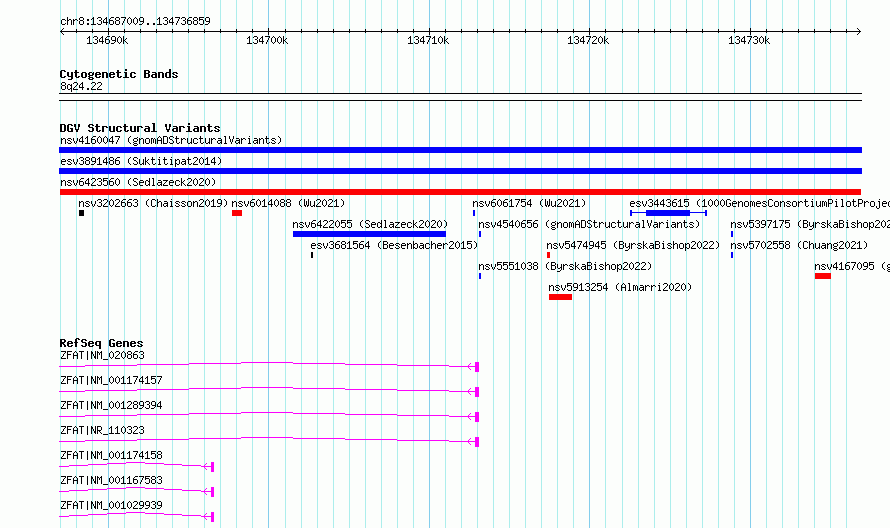Click the Cytogenetic Bands track title

point(119,74)
